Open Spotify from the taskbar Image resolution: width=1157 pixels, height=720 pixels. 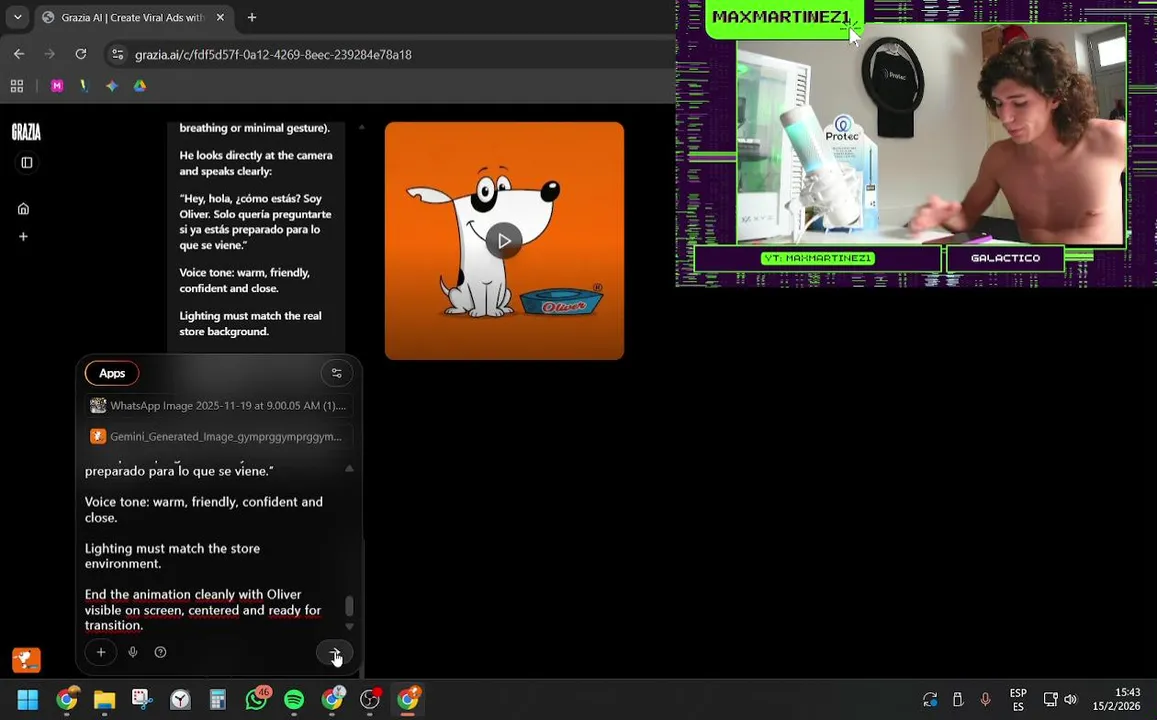294,699
